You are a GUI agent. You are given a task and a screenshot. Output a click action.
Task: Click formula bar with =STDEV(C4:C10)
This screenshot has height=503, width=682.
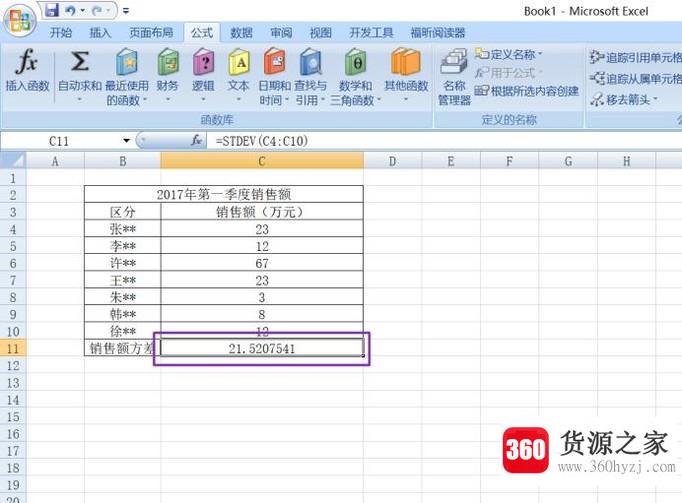(x=446, y=141)
